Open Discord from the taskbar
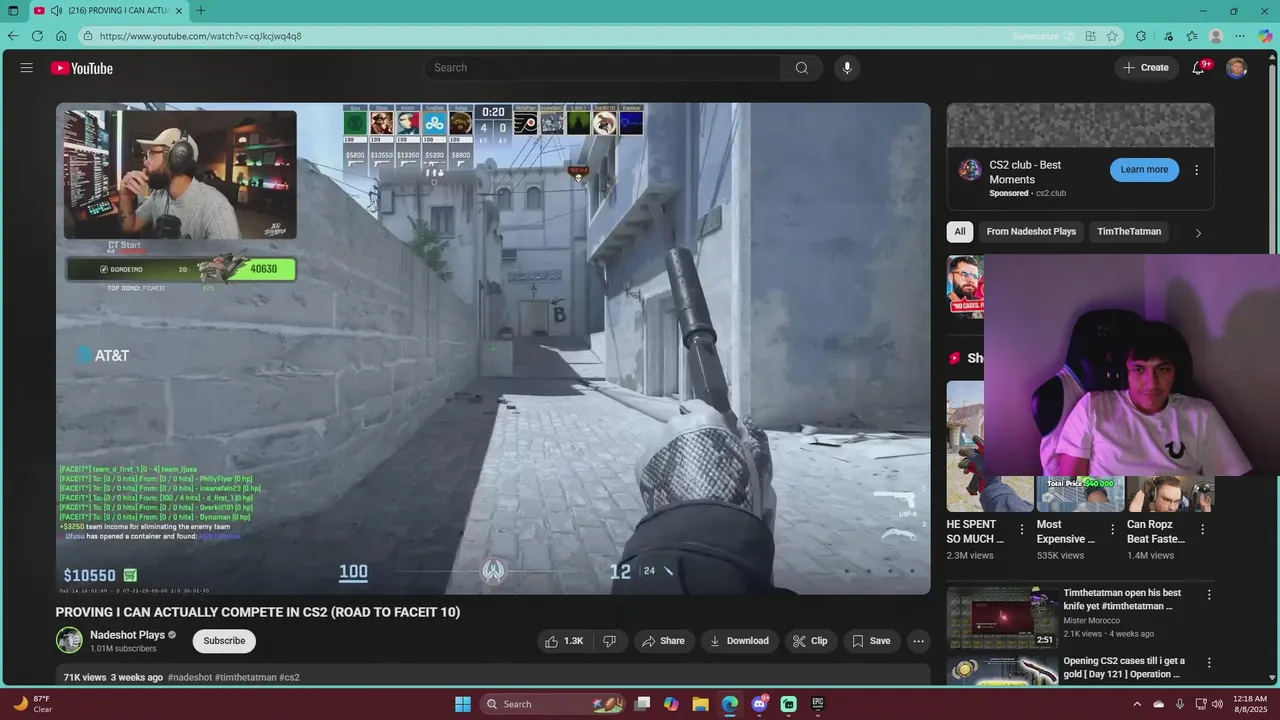The image size is (1280, 720). [x=759, y=704]
